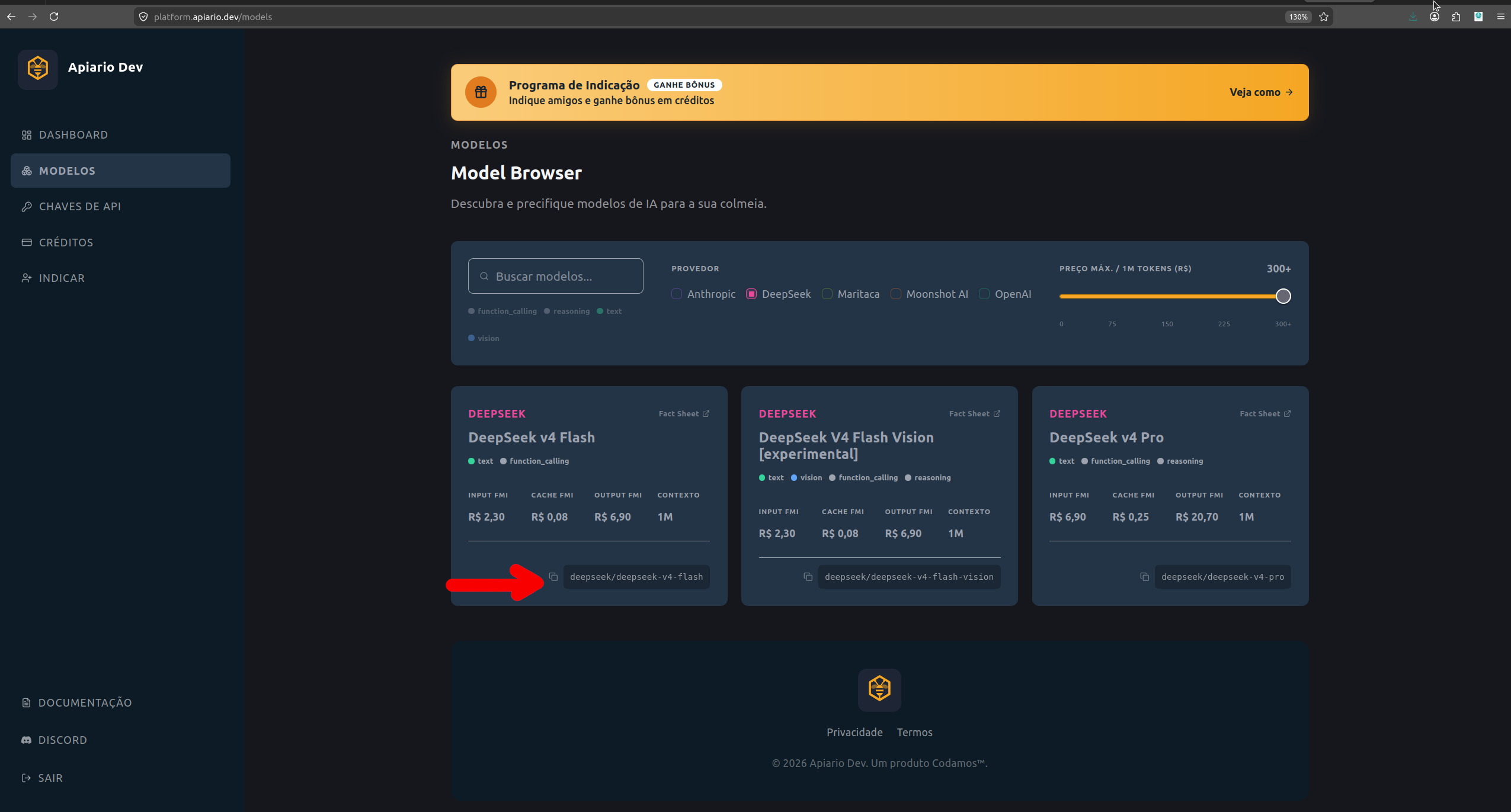Click the Apiario Dev bee logo in sidebar
The image size is (1511, 812).
(38, 69)
